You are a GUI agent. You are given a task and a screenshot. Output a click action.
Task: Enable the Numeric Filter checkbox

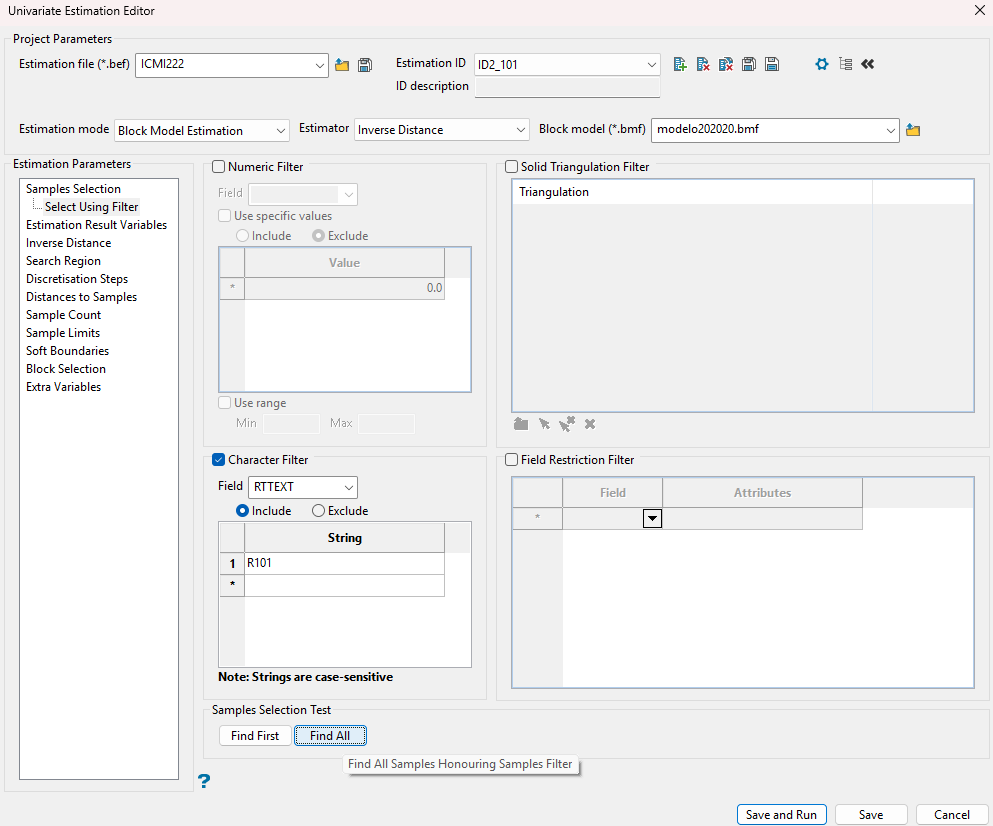point(218,167)
